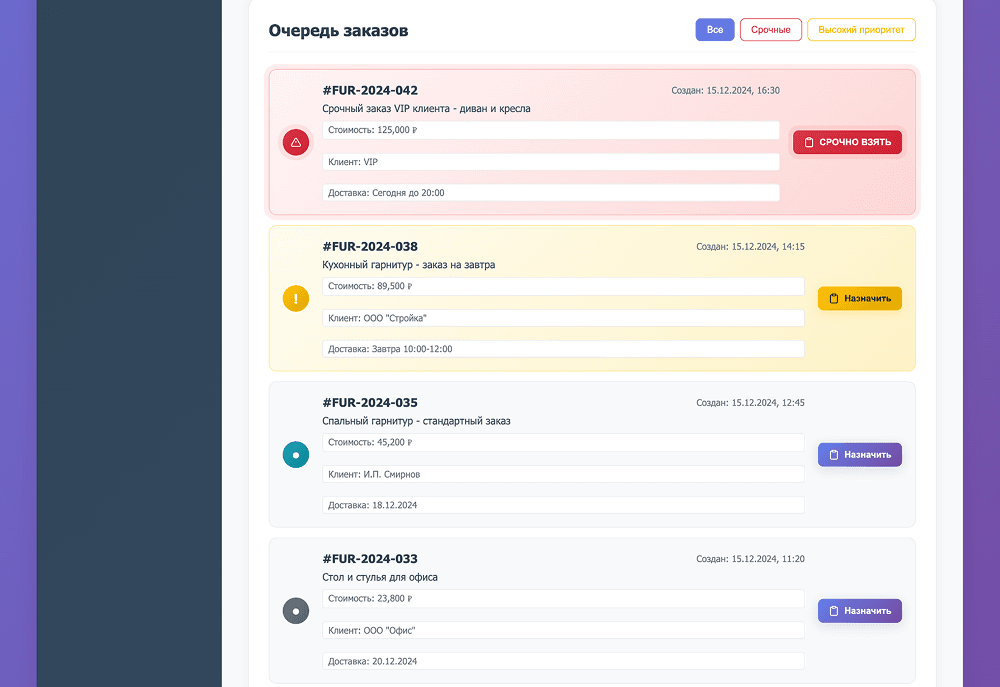
Task: Click clipboard icon on Назначить for FUR-2024-035
Action: pos(833,455)
